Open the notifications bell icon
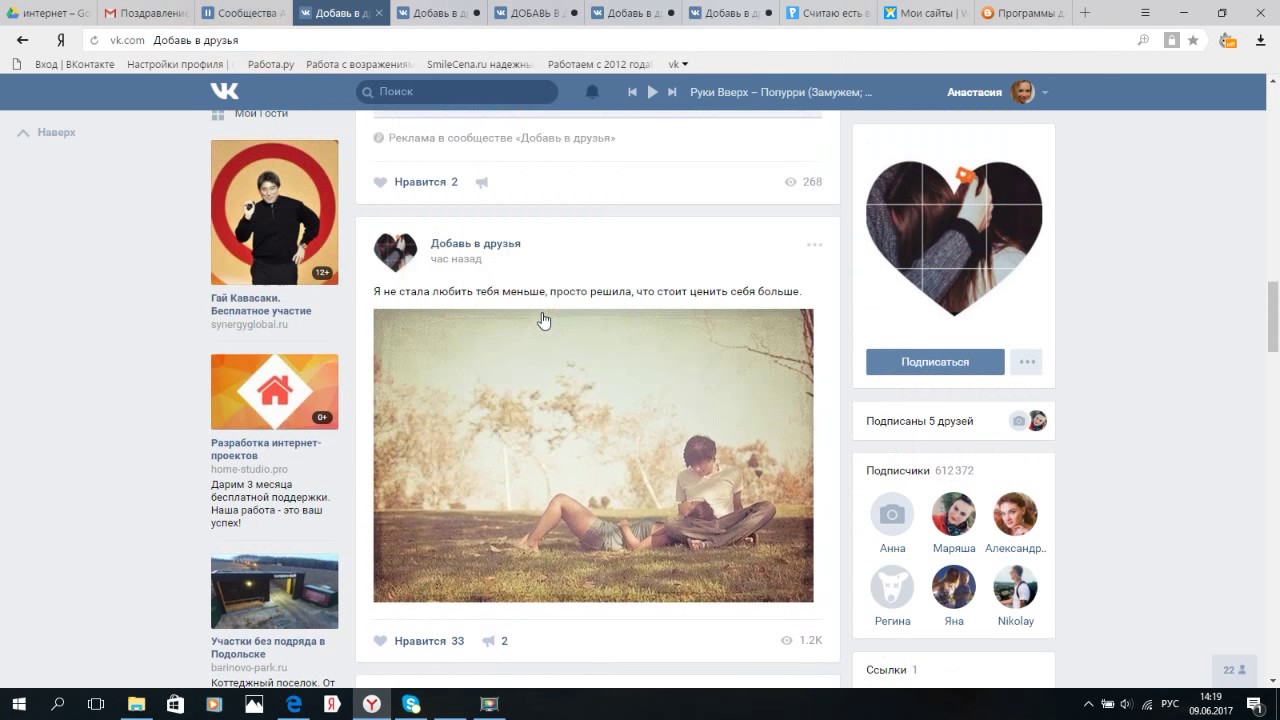This screenshot has width=1280, height=720. point(592,92)
